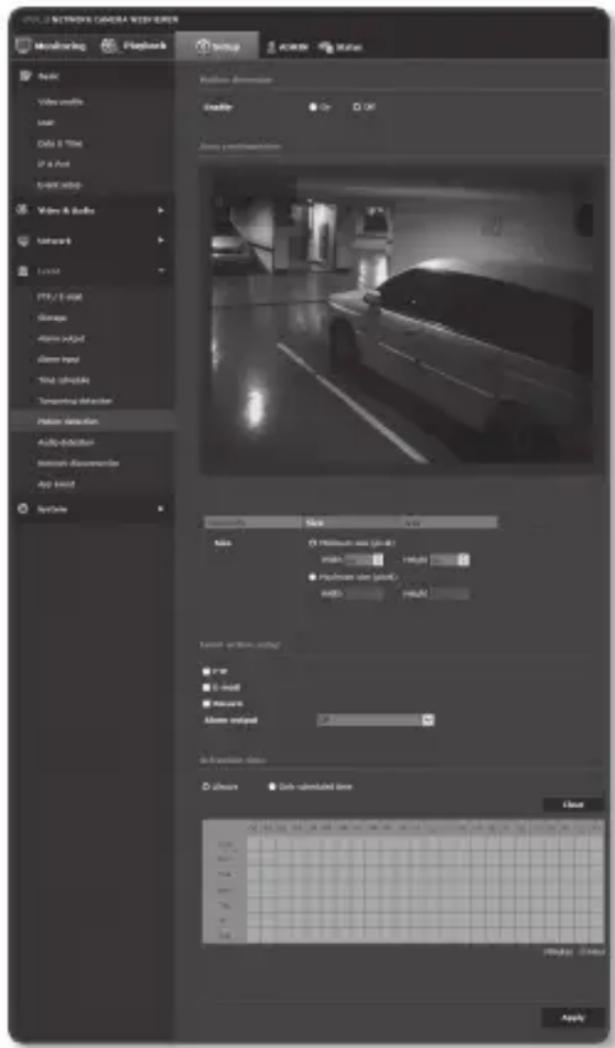
Task: Click the Video & Audio section icon
Action: [23, 210]
